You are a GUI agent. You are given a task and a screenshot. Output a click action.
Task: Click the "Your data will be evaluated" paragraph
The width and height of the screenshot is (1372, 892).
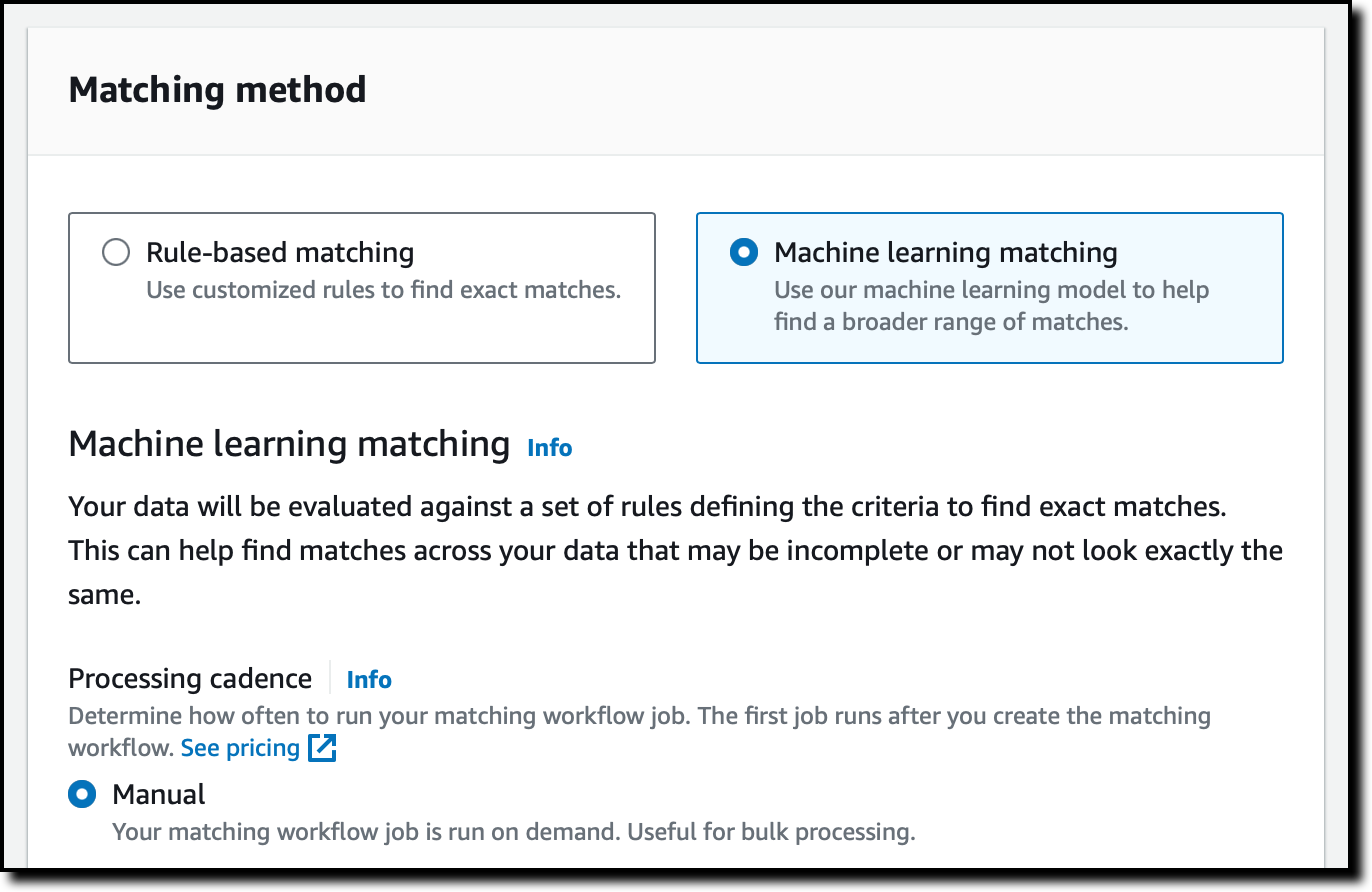(x=646, y=507)
